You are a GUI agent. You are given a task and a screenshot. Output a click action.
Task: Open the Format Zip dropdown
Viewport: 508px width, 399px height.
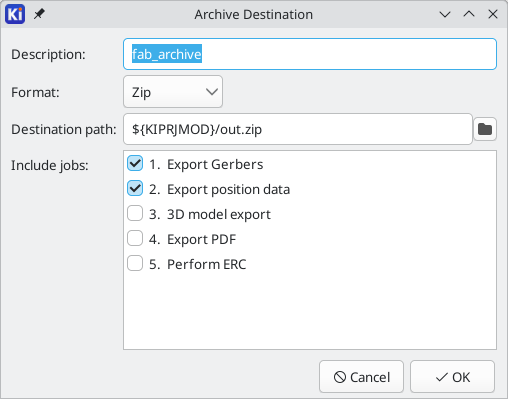173,92
